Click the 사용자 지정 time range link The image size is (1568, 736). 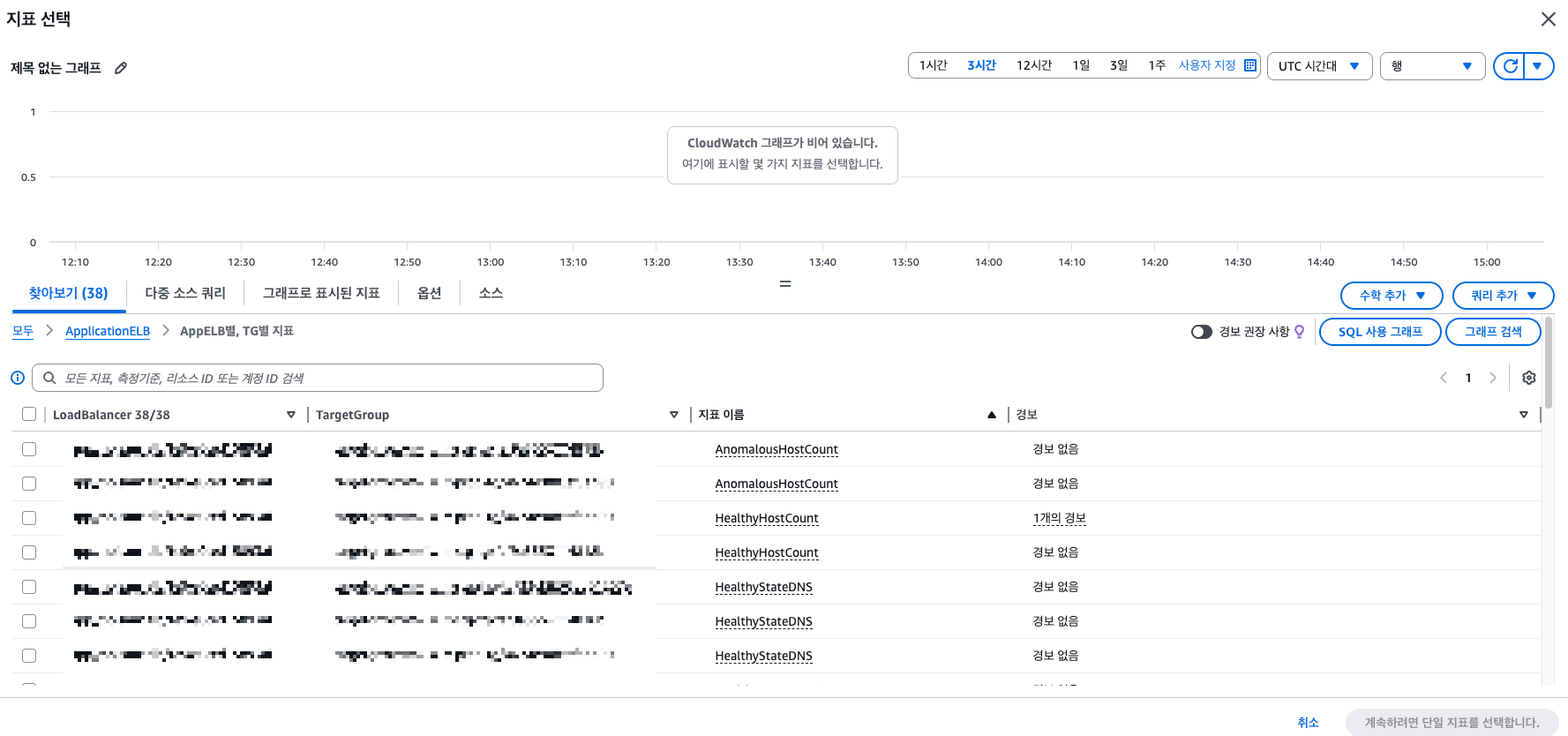[1207, 65]
